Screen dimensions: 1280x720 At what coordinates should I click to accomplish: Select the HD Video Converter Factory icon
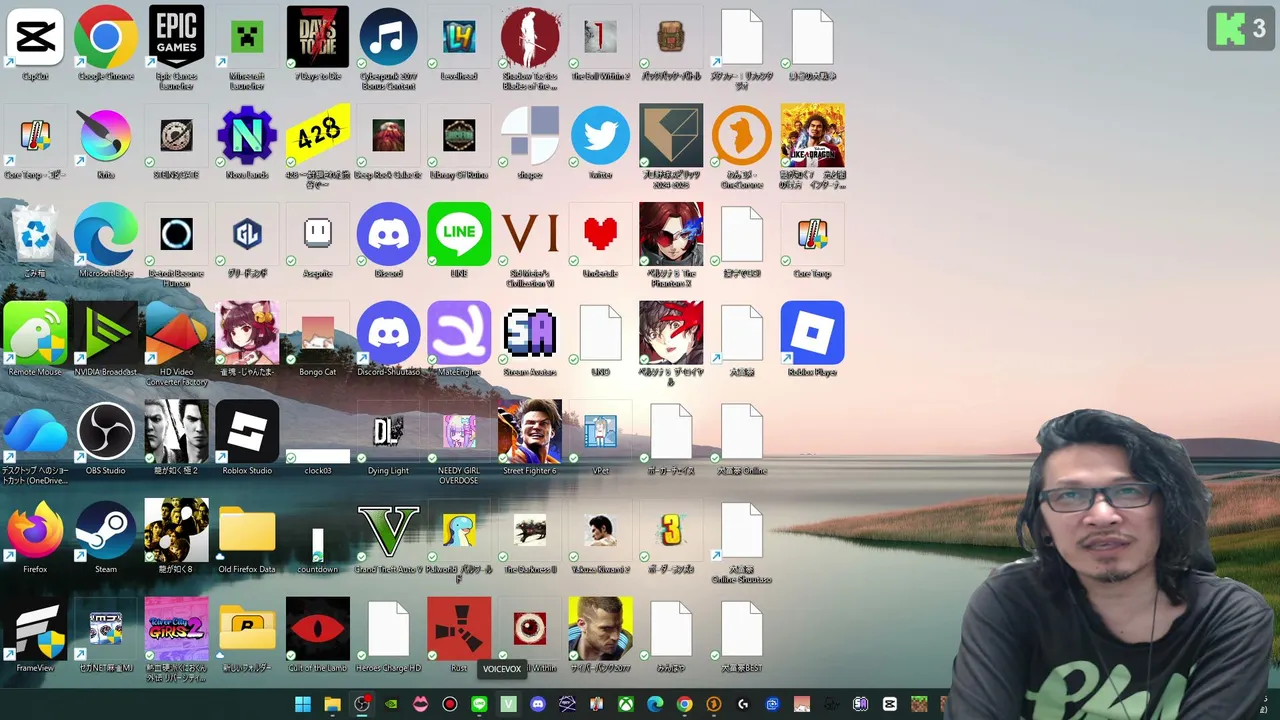coord(177,333)
